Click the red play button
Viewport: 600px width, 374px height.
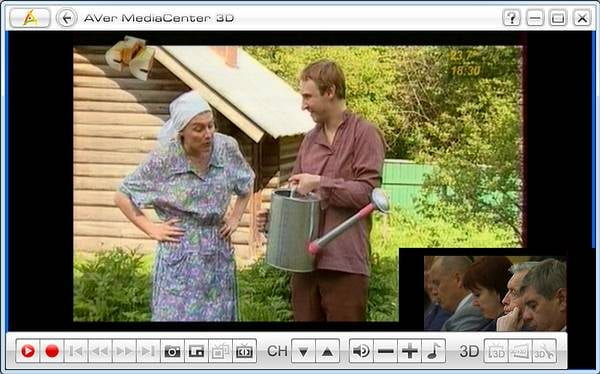pyautogui.click(x=28, y=351)
